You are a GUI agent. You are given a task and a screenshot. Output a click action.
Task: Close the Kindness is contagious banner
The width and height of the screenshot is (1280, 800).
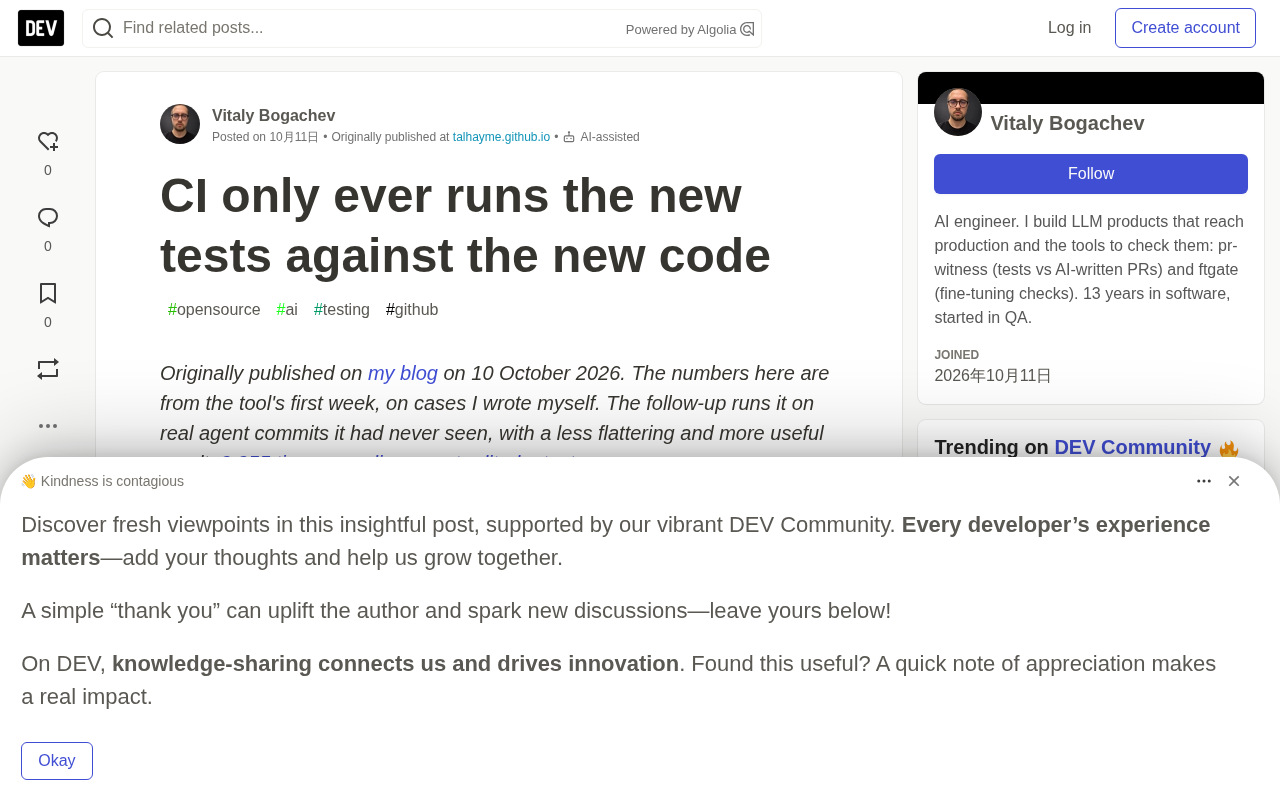pyautogui.click(x=1234, y=481)
